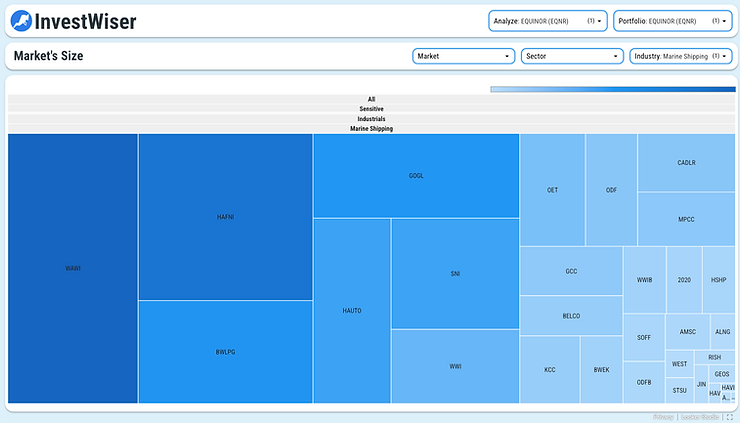
Task: Select the ODFB treemap tile
Action: click(x=644, y=382)
